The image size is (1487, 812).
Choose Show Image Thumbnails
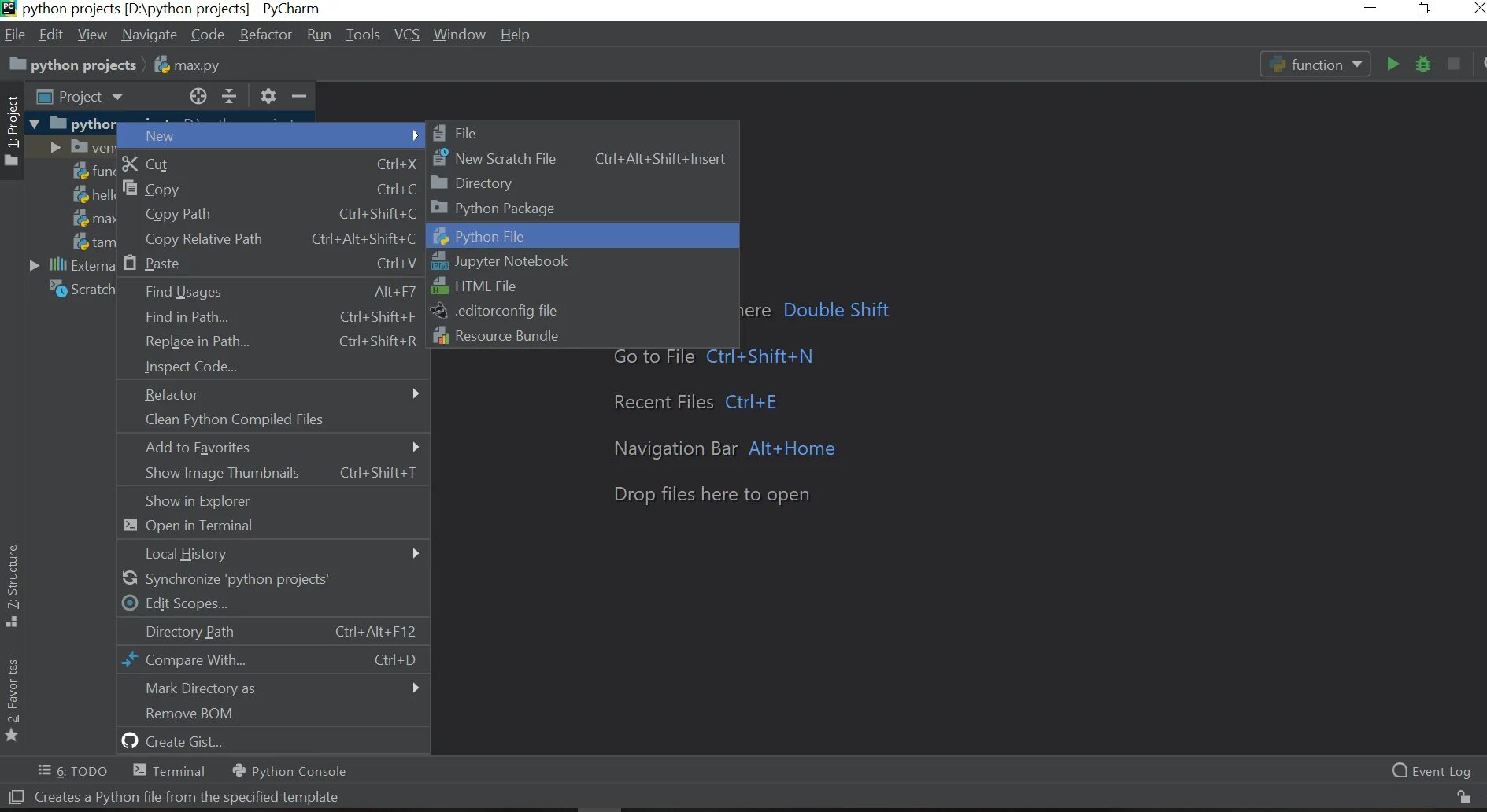click(273, 473)
